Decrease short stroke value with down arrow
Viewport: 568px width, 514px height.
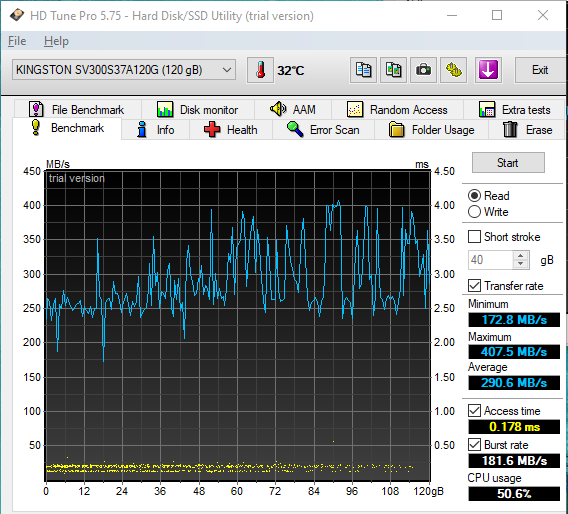pyautogui.click(x=521, y=264)
